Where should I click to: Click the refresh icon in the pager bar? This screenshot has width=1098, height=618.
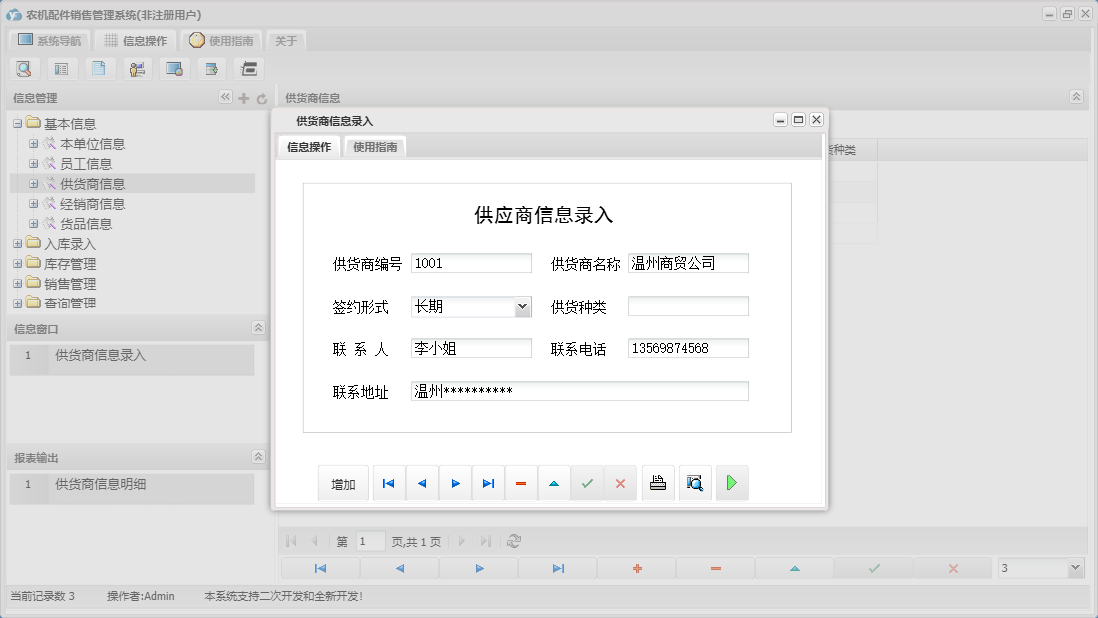tap(514, 540)
